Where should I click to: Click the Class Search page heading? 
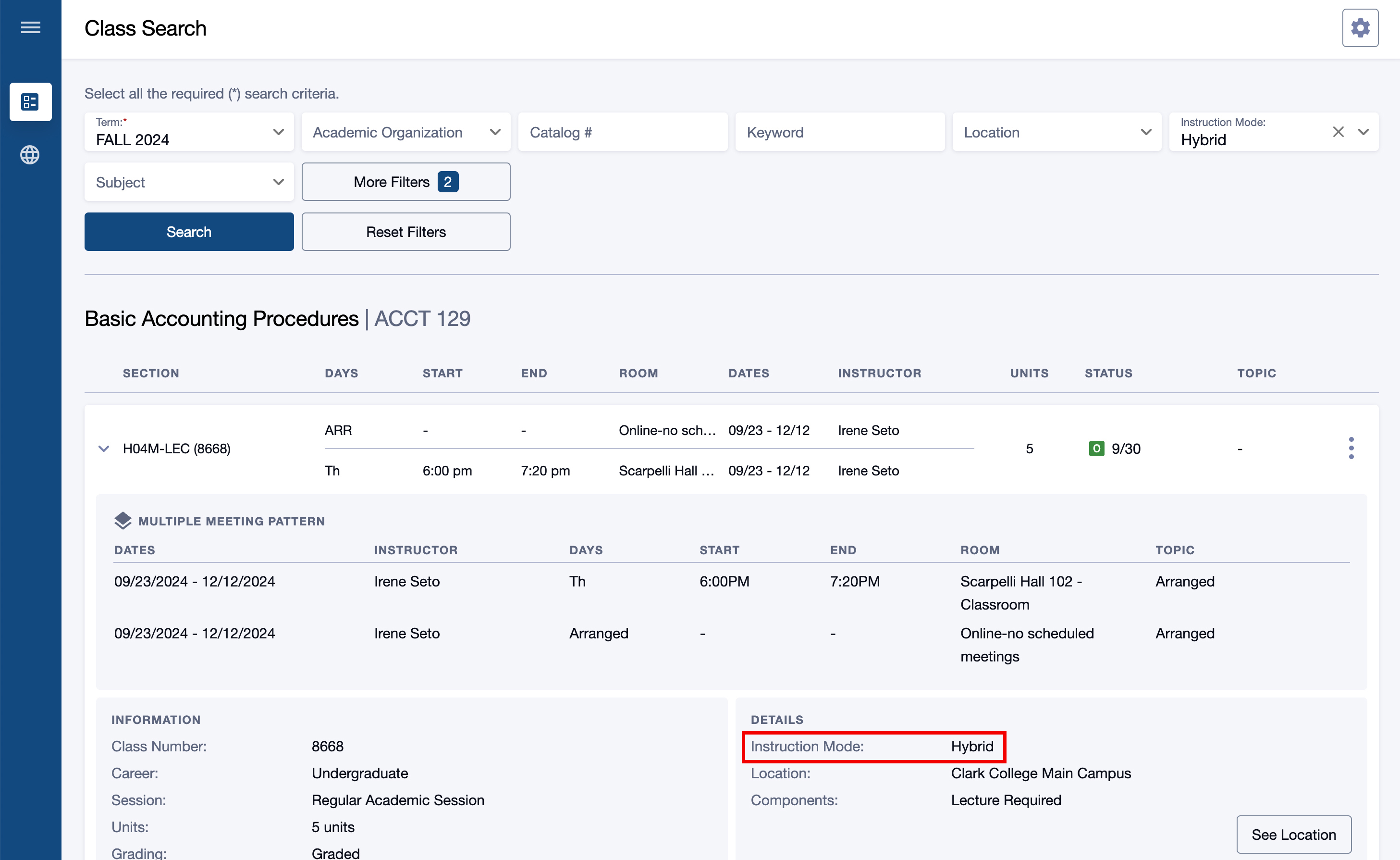coord(146,28)
